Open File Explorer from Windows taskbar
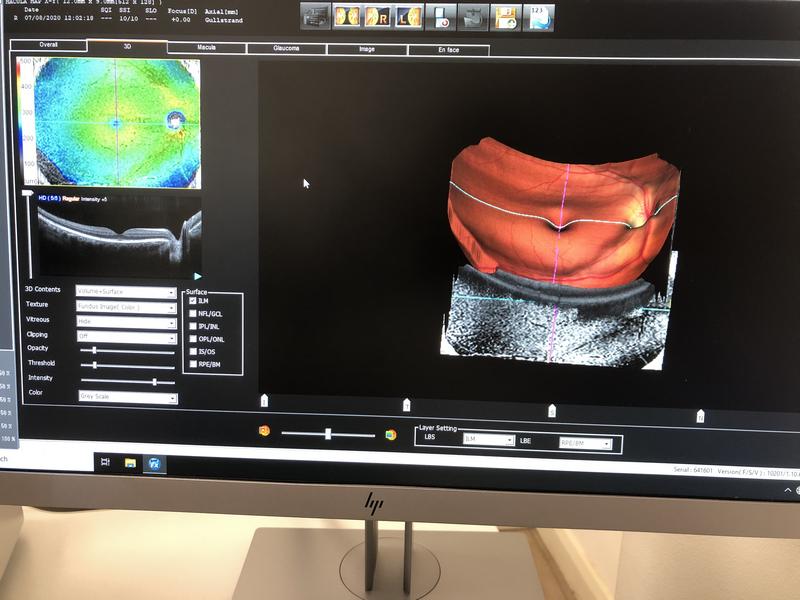This screenshot has height=600, width=800. (130, 463)
